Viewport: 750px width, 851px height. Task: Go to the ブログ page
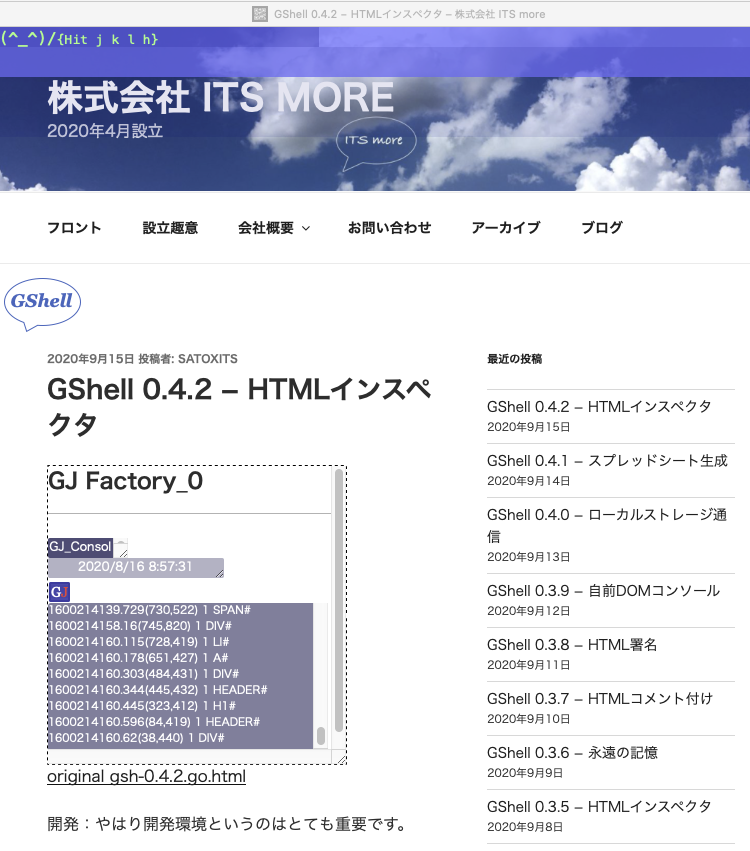point(601,228)
